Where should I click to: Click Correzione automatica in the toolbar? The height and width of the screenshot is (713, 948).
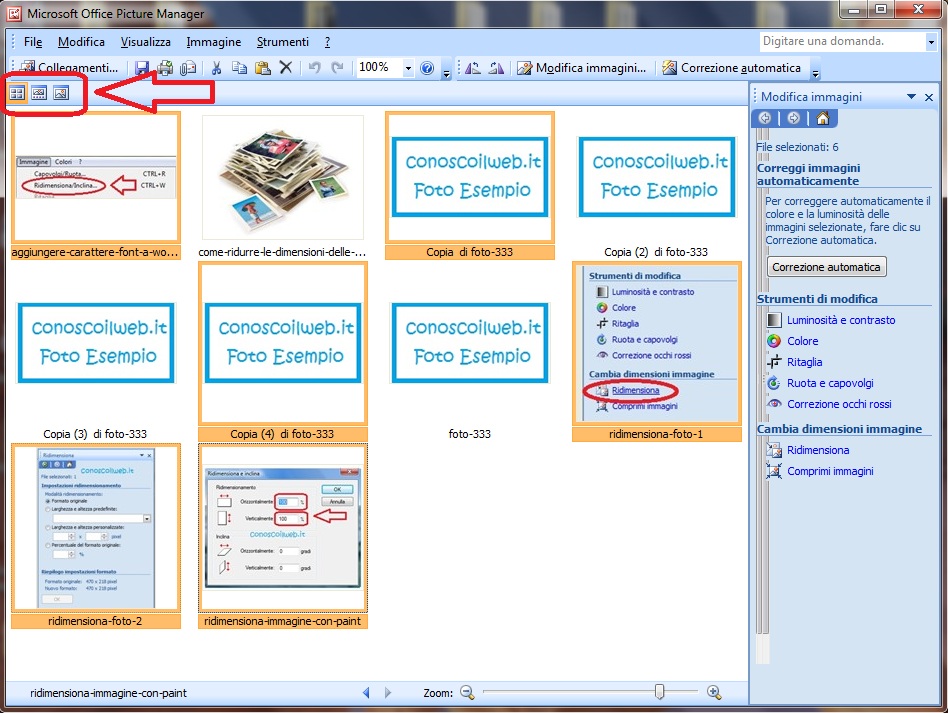click(732, 68)
